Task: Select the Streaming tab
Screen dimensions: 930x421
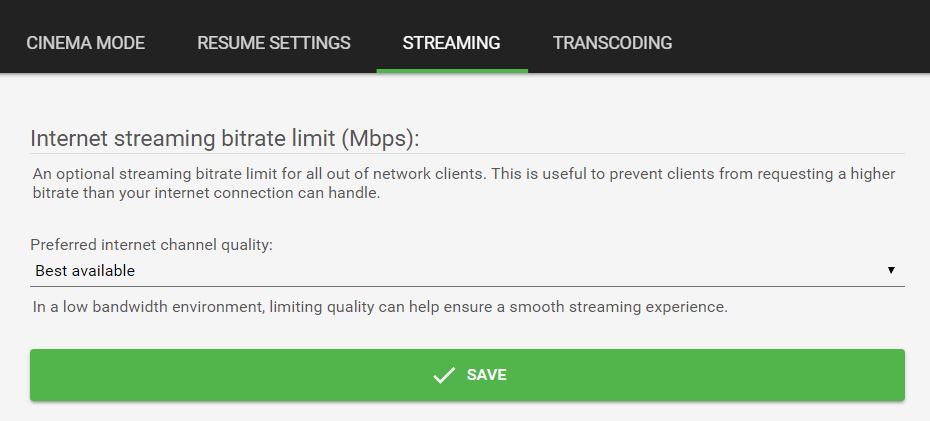Action: [451, 43]
